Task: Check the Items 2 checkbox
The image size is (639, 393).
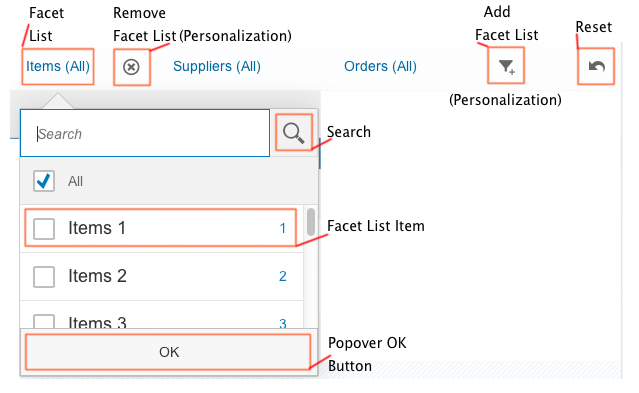Action: [44, 277]
